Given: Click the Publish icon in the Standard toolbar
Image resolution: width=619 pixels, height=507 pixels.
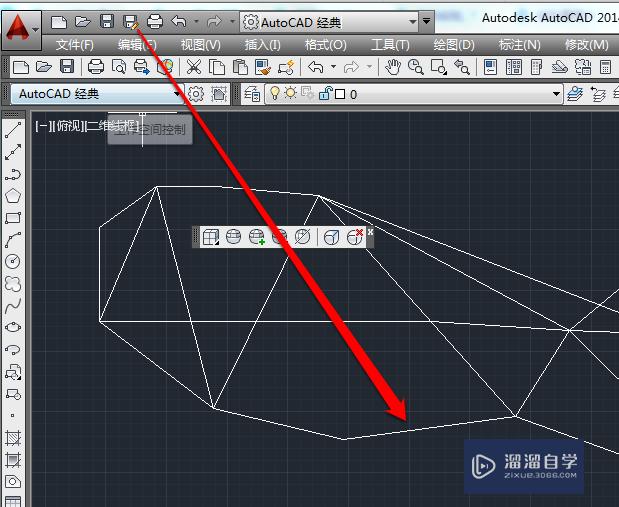Looking at the screenshot, I should [x=141, y=67].
